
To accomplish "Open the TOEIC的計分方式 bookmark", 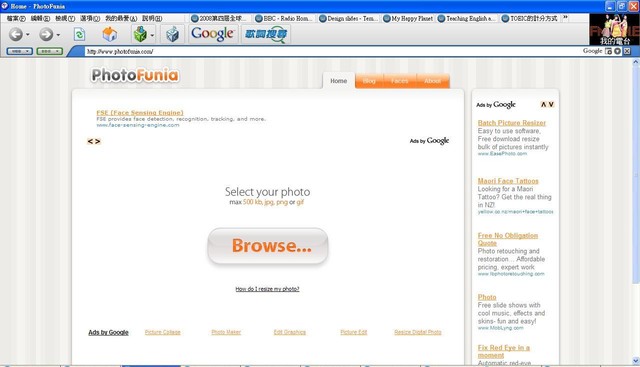I will click(529, 18).
